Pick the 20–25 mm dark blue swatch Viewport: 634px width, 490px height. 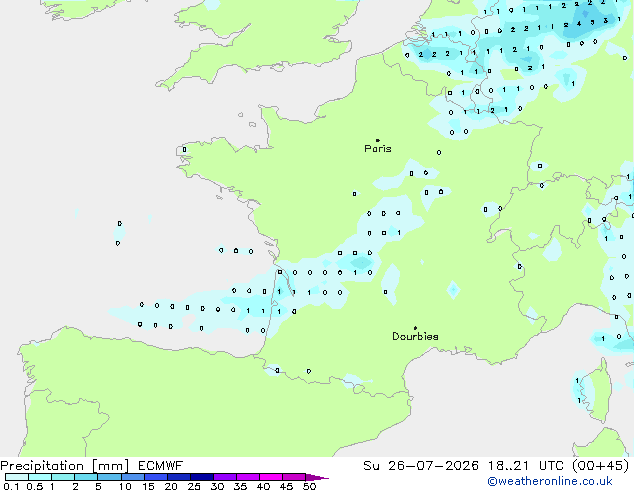point(178,477)
